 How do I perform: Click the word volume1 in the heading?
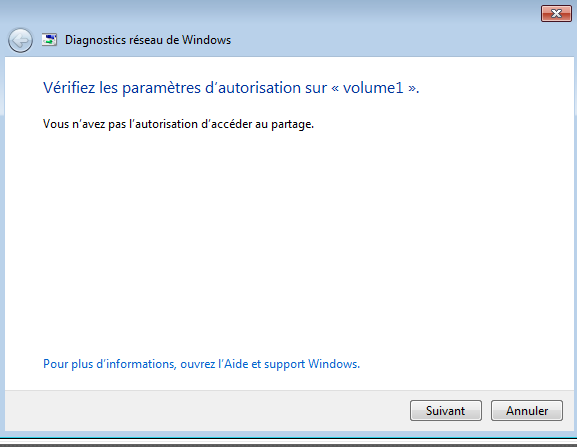(x=373, y=88)
